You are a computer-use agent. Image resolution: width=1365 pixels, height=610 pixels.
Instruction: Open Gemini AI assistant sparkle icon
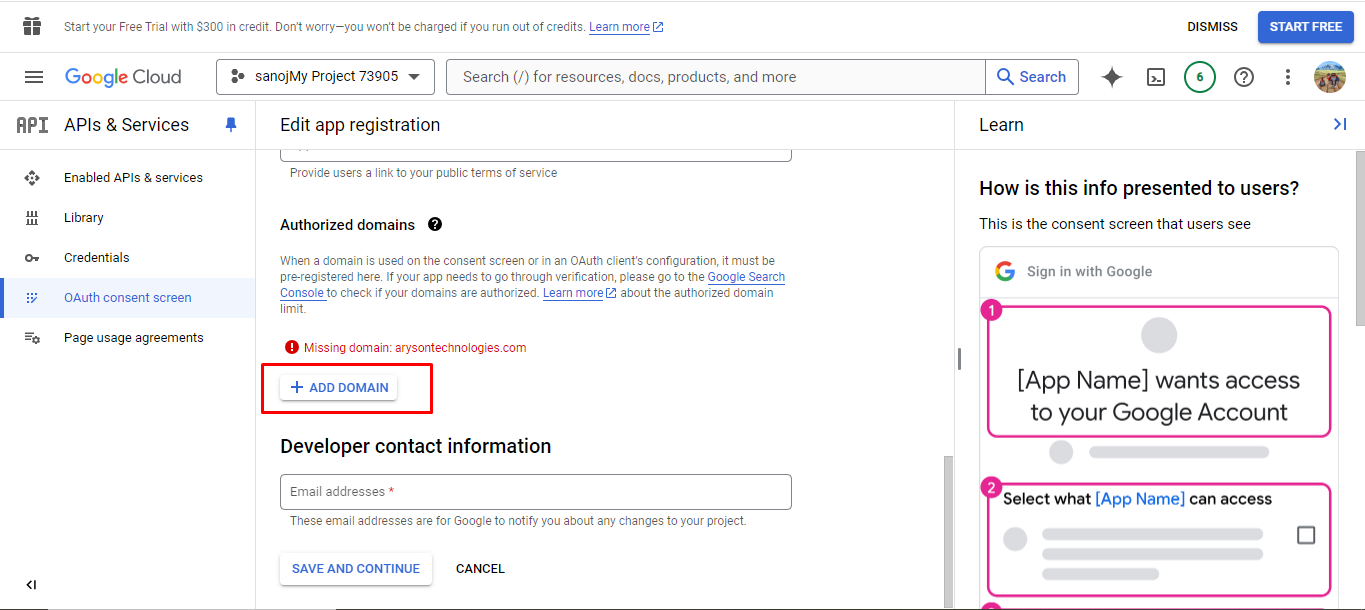[1112, 77]
